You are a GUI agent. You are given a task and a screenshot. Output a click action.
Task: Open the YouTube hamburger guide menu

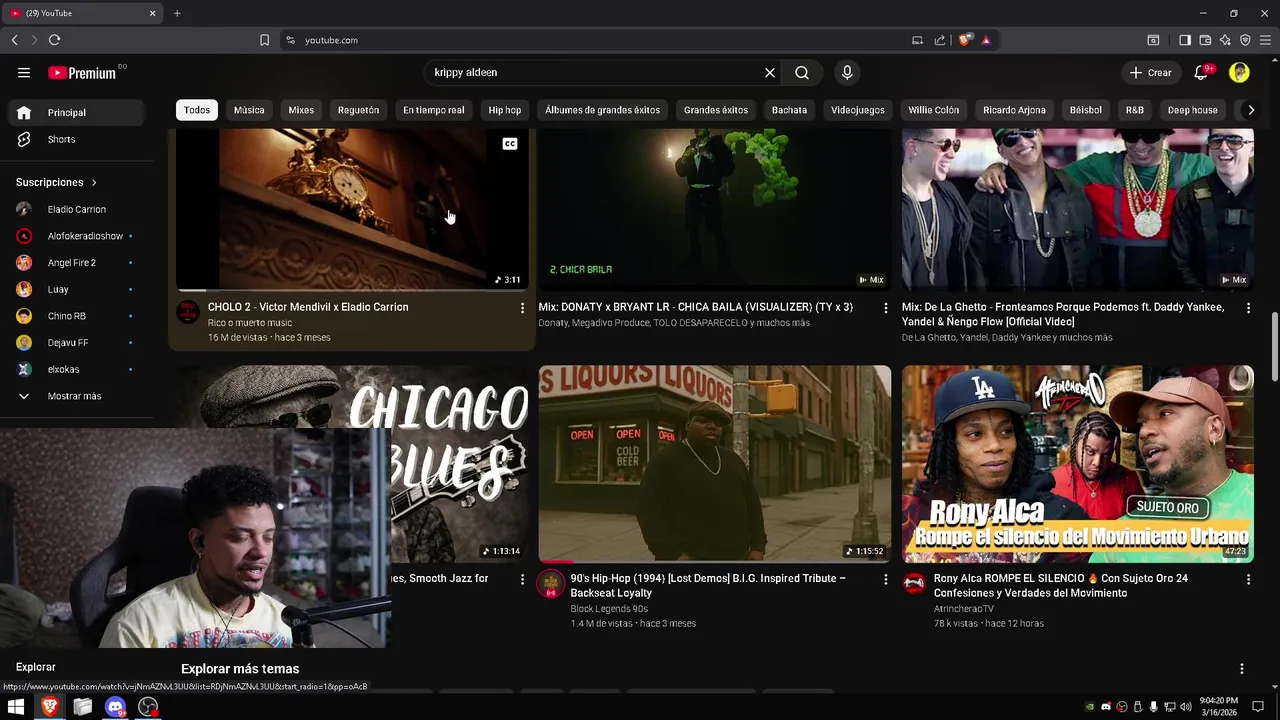pos(24,72)
